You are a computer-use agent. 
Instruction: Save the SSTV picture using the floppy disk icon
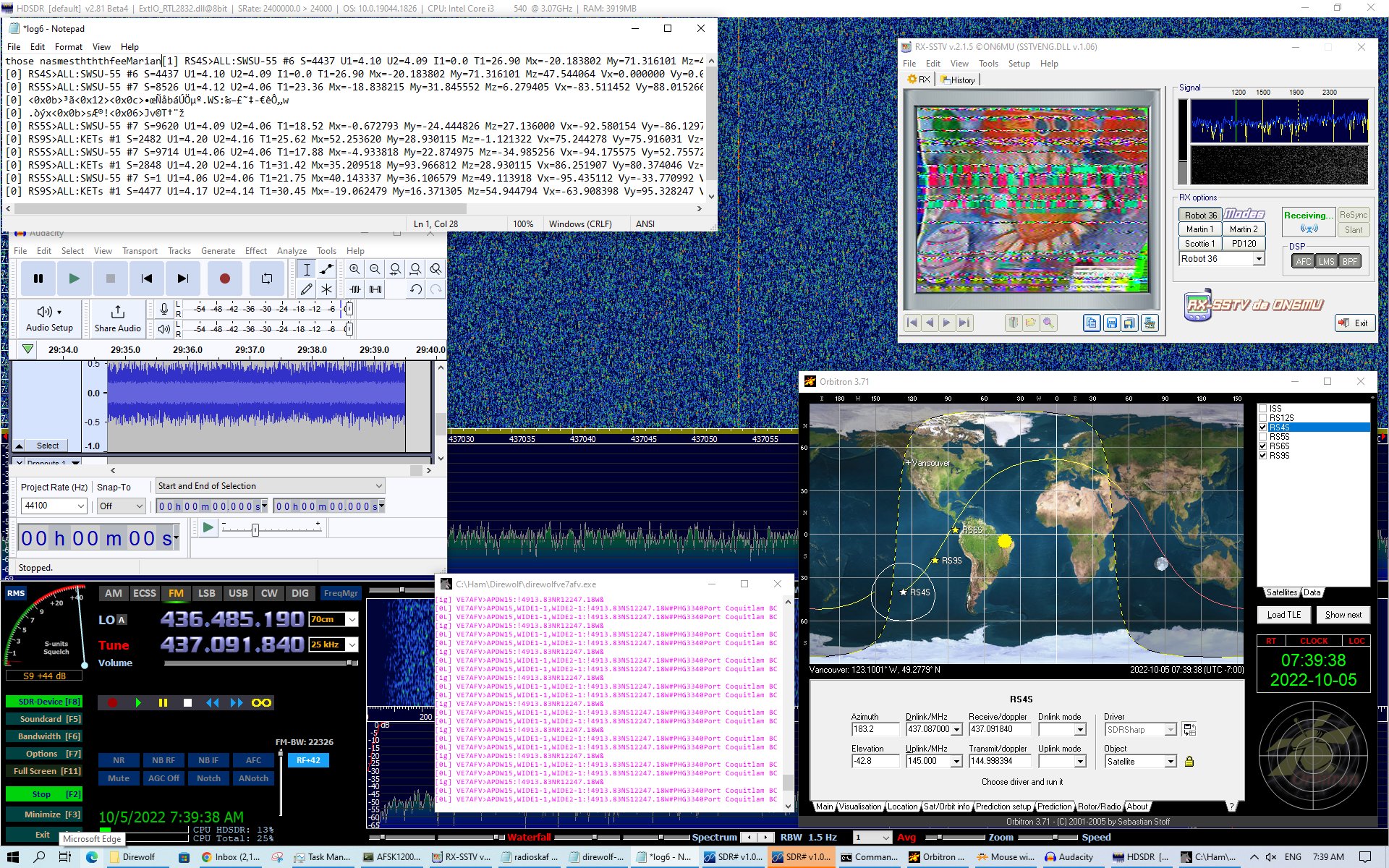coord(1112,323)
